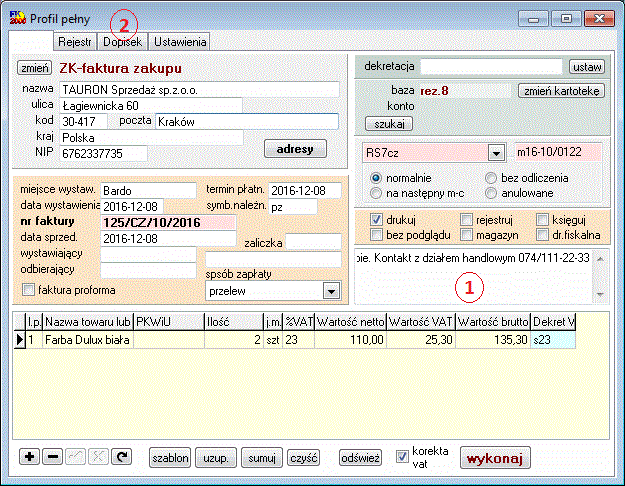The image size is (625, 486).
Task: Click the m16-10/0122 number field
Action: (558, 152)
